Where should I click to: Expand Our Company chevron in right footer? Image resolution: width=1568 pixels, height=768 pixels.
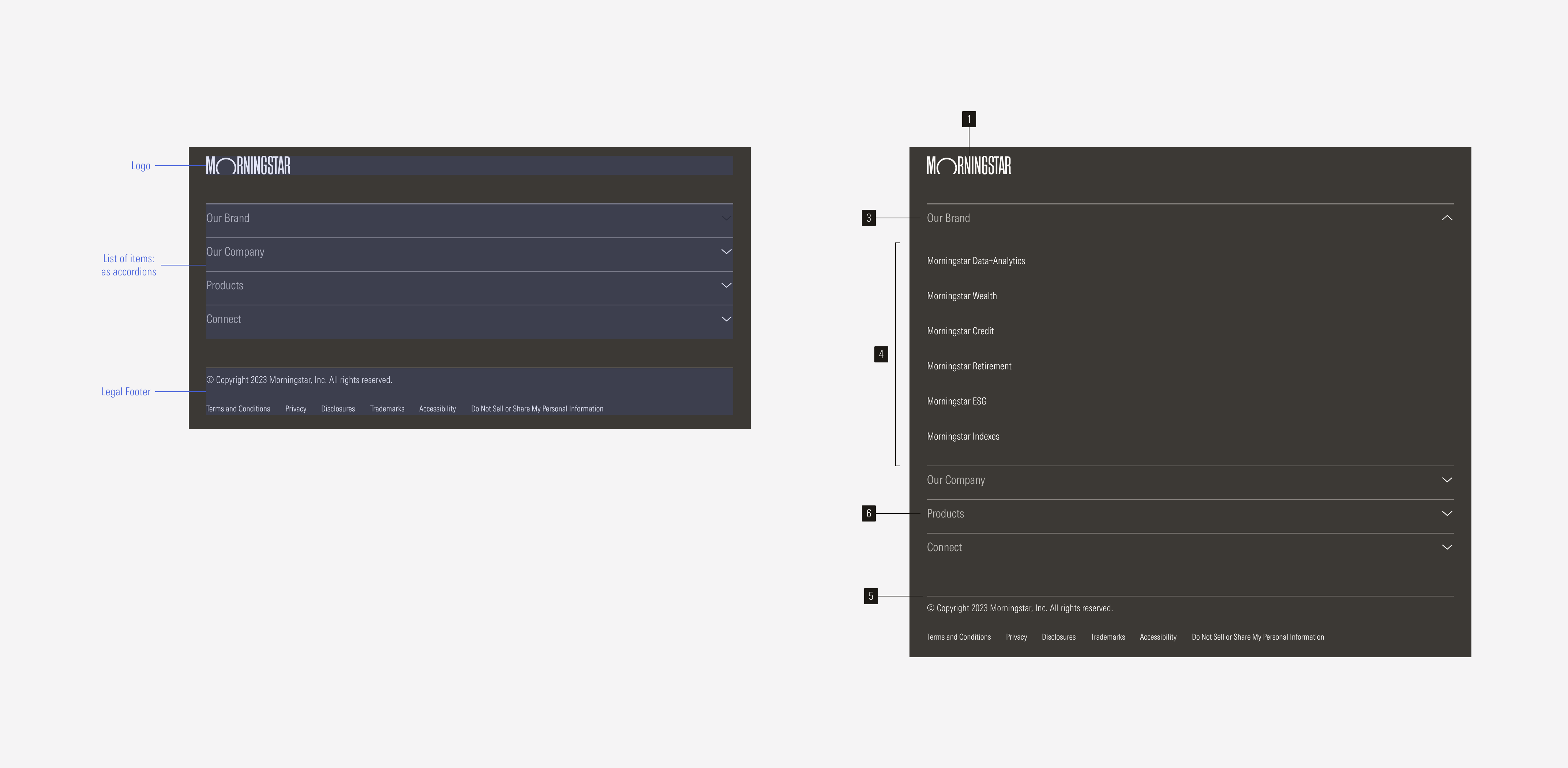[1447, 479]
